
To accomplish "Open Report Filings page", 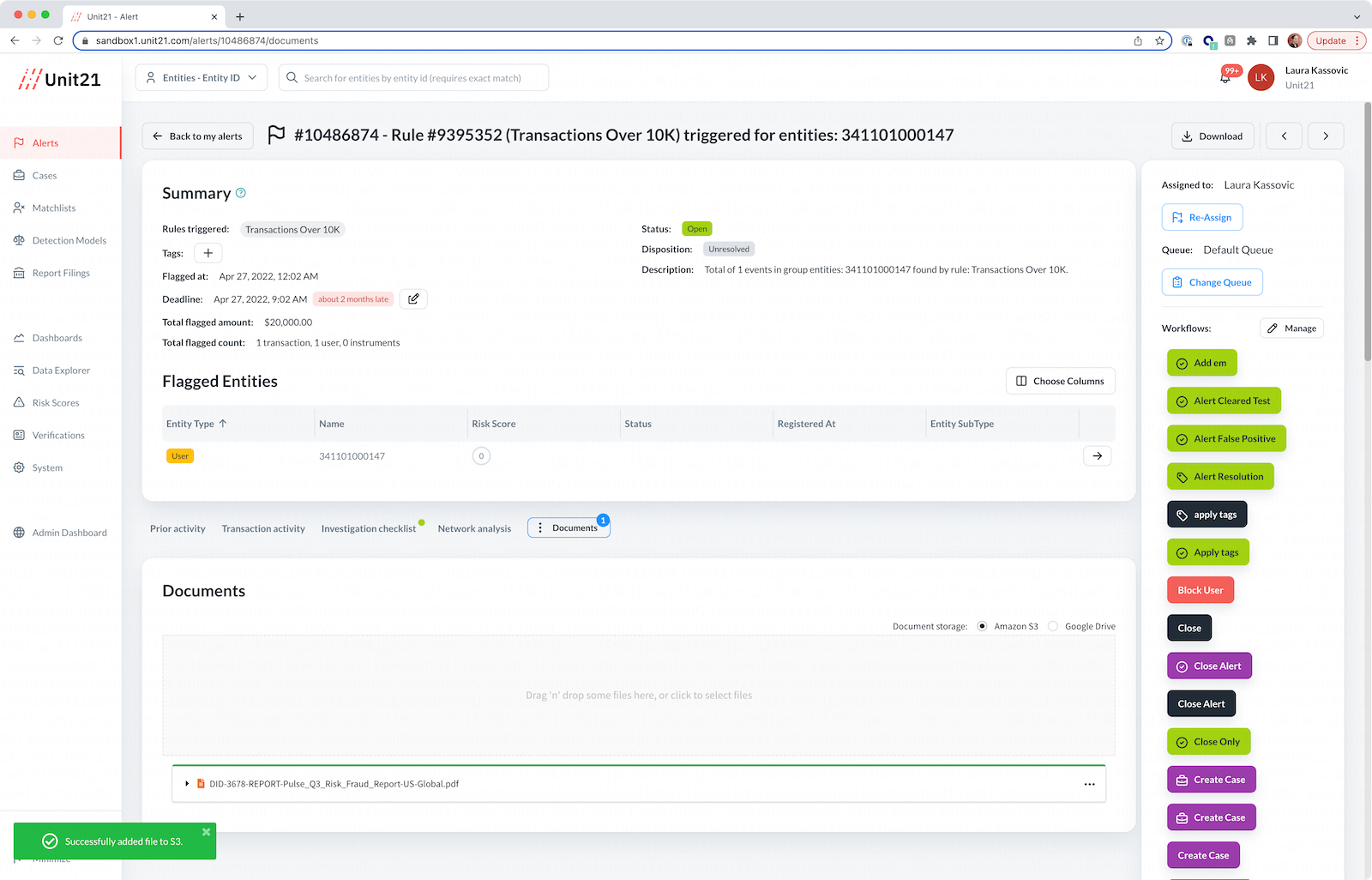I will (60, 274).
